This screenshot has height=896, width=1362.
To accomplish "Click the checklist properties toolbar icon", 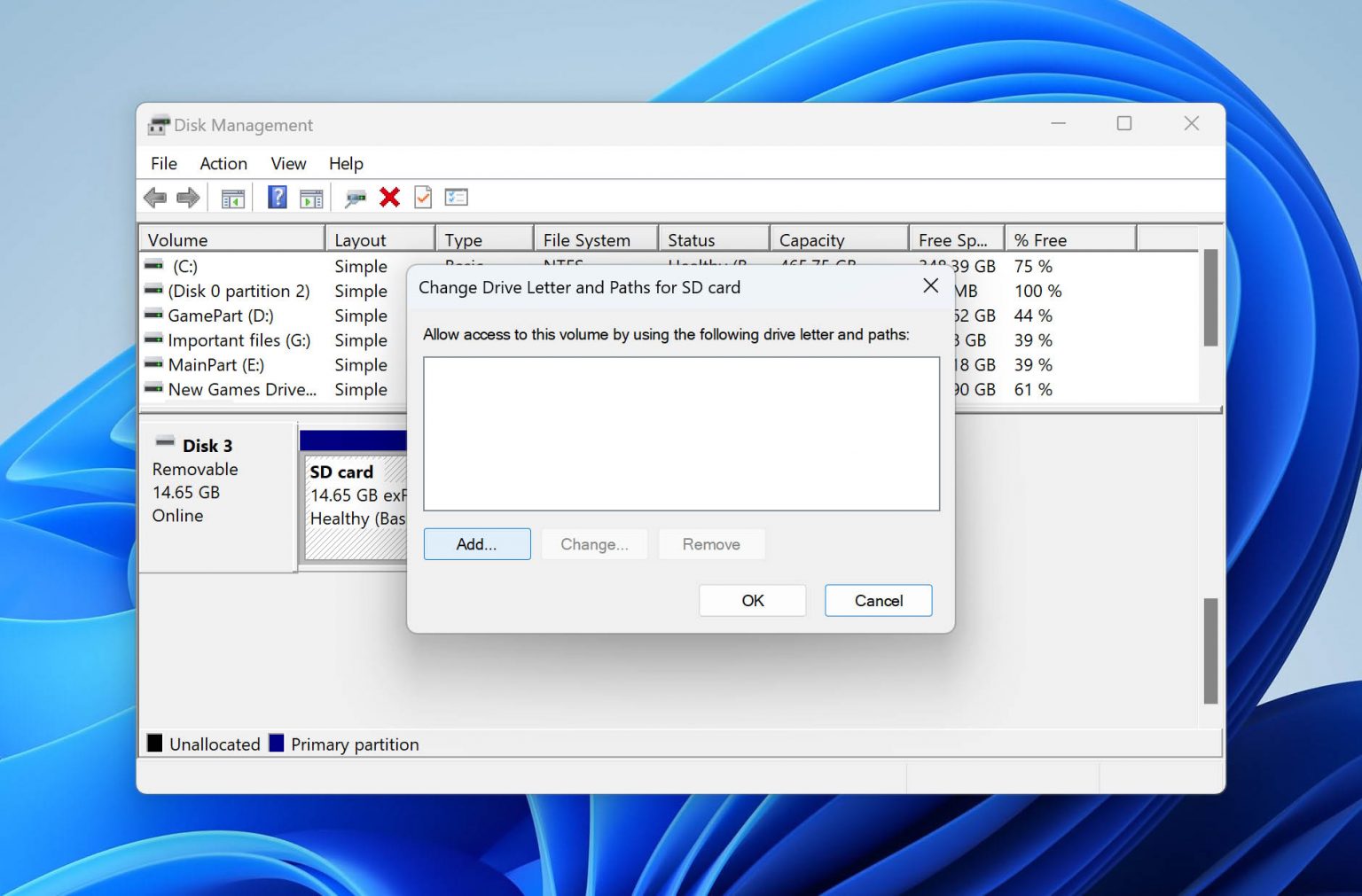I will pyautogui.click(x=422, y=197).
